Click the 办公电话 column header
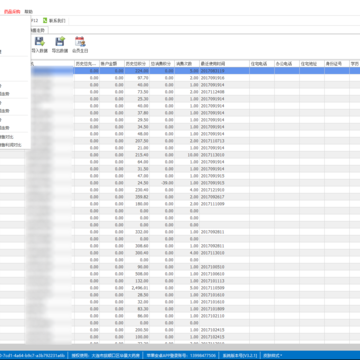The image size is (360, 360). point(287,64)
